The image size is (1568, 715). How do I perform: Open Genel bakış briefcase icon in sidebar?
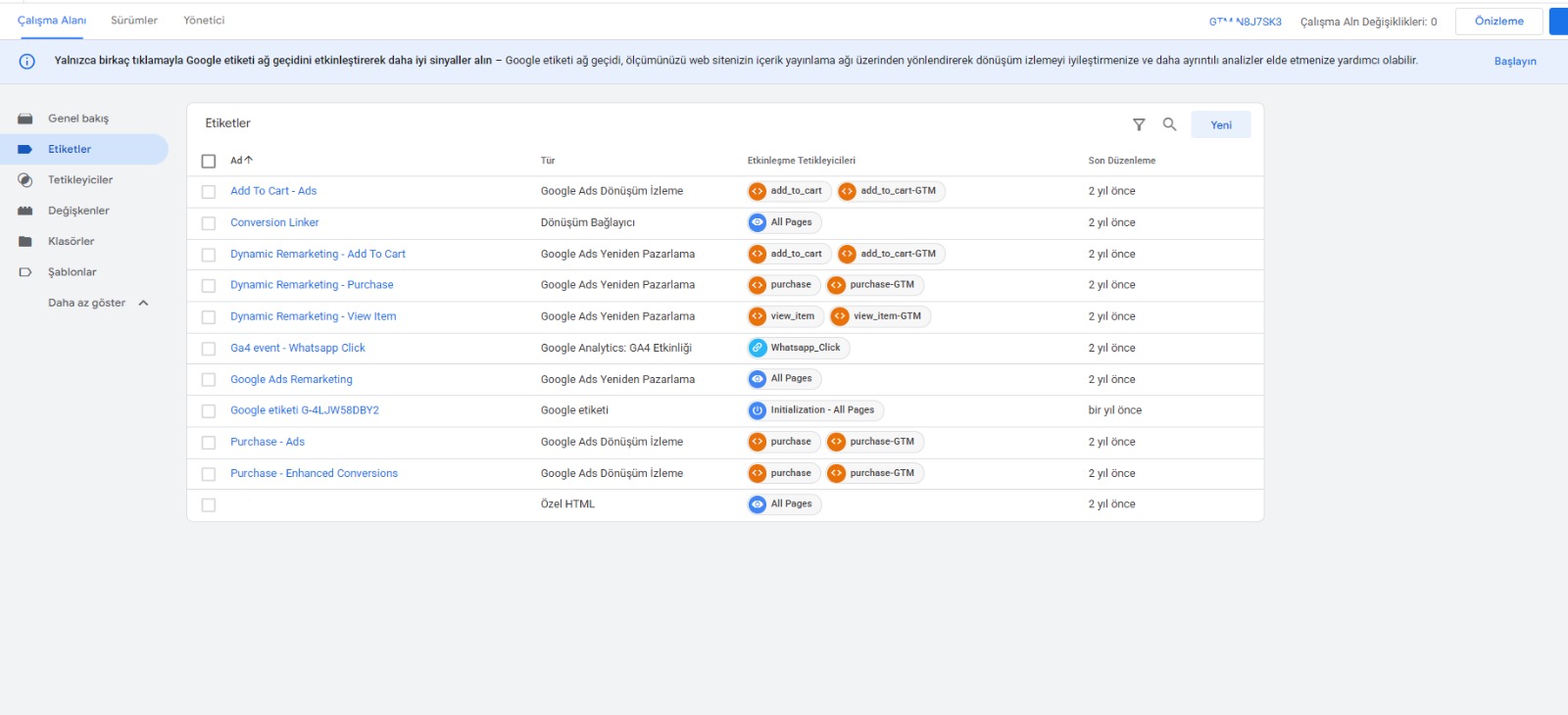click(25, 119)
